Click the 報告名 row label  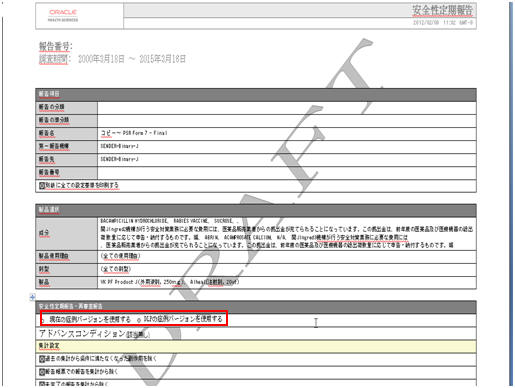(47, 133)
